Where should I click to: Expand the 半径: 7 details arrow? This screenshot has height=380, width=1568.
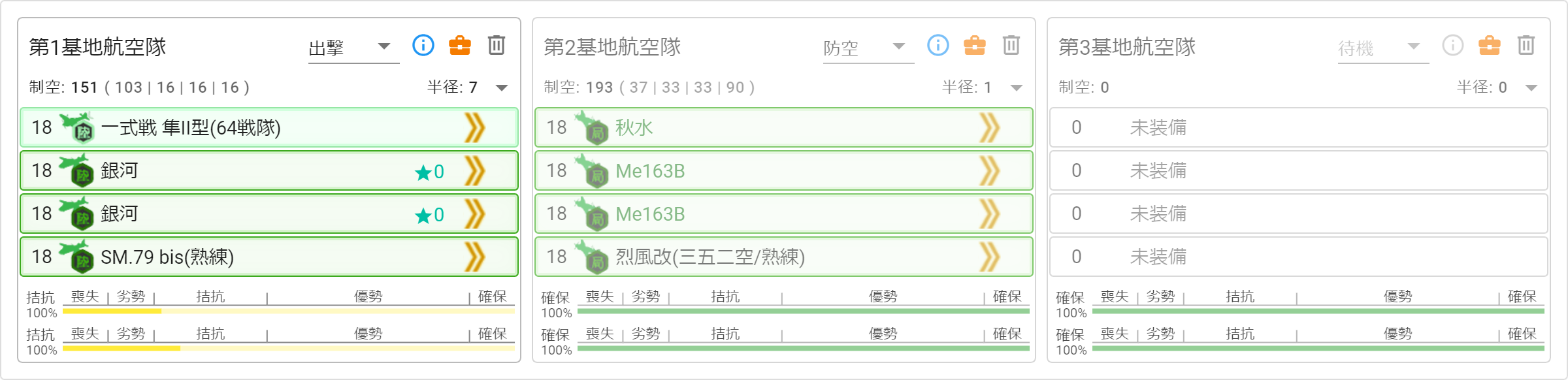502,87
